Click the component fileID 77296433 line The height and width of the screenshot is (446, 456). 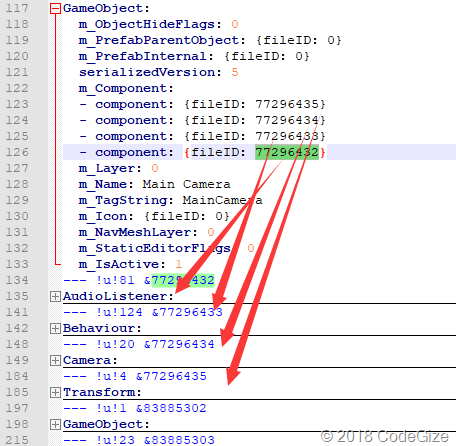click(202, 136)
